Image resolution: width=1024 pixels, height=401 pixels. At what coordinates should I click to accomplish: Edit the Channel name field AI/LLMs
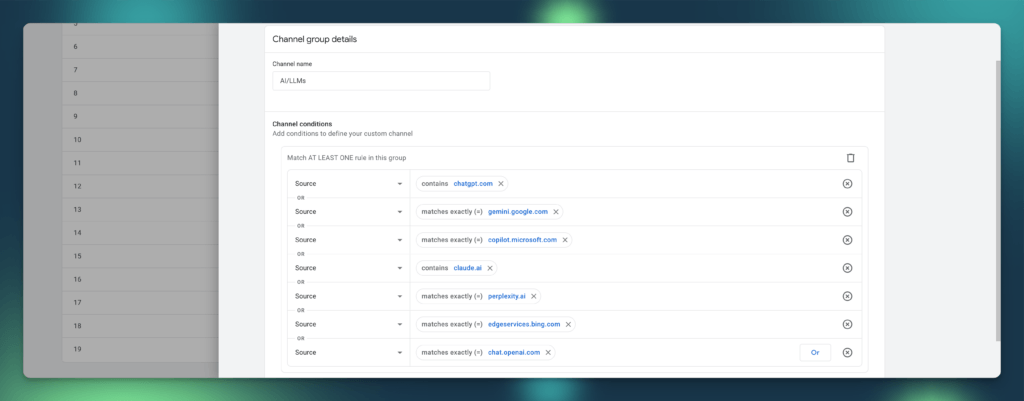click(381, 81)
